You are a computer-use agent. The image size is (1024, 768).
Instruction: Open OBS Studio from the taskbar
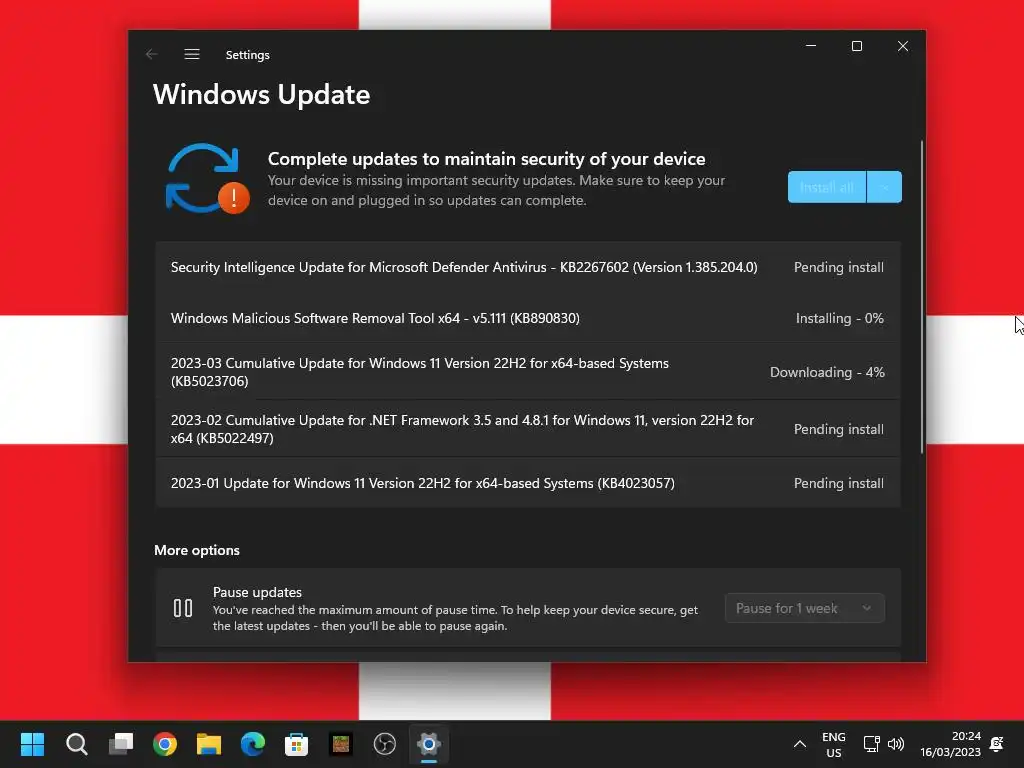pos(385,744)
